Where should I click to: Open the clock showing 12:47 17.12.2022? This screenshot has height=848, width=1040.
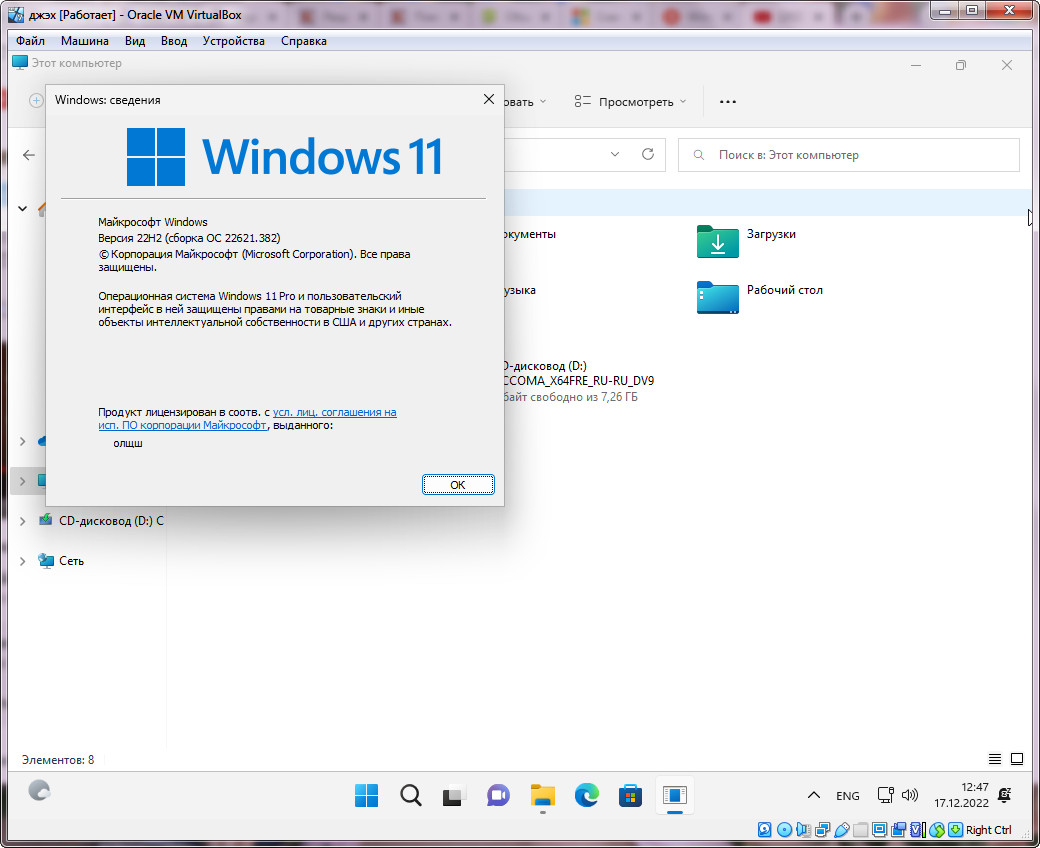[x=961, y=795]
